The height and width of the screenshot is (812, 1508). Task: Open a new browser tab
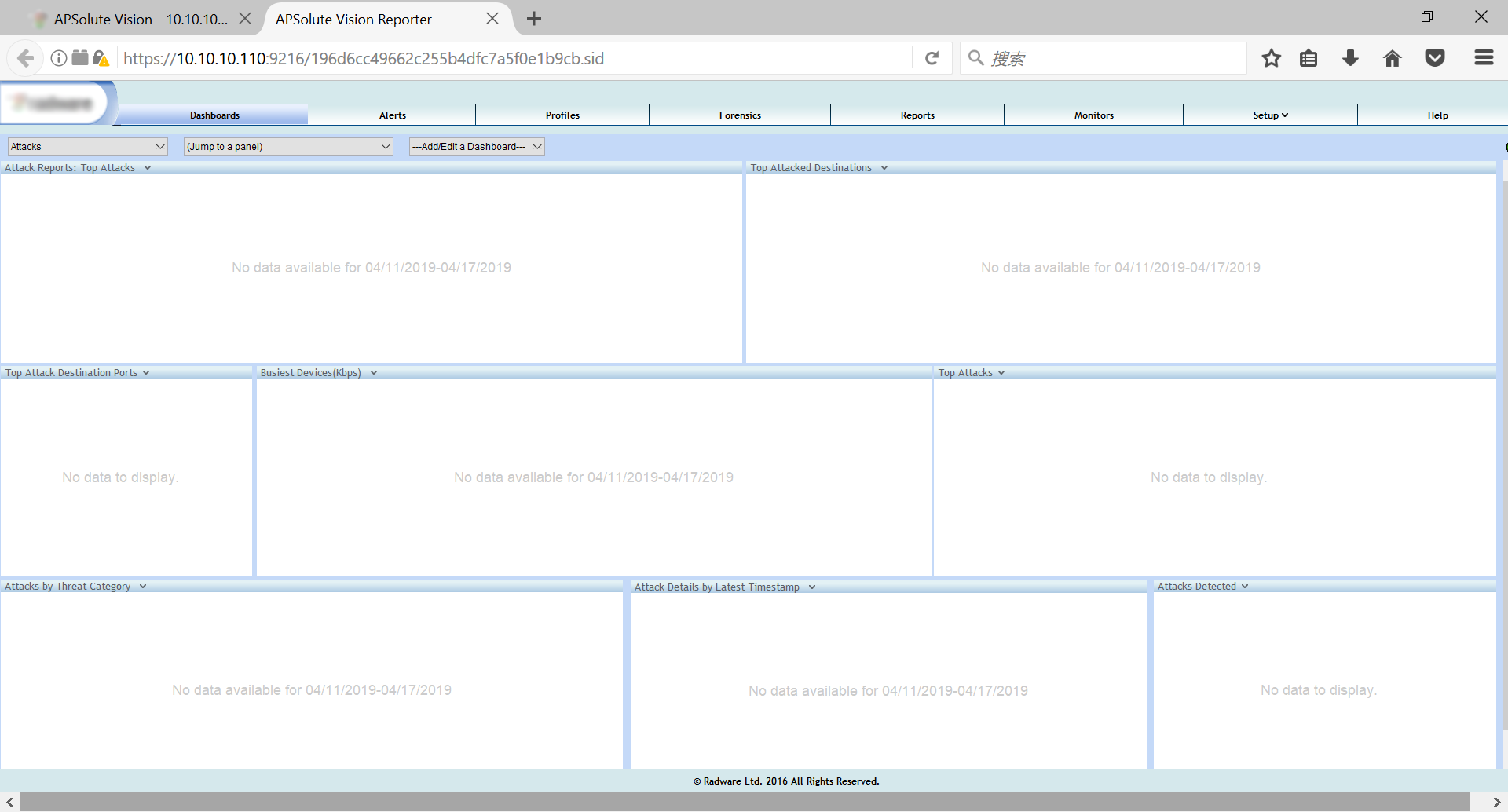(x=534, y=19)
